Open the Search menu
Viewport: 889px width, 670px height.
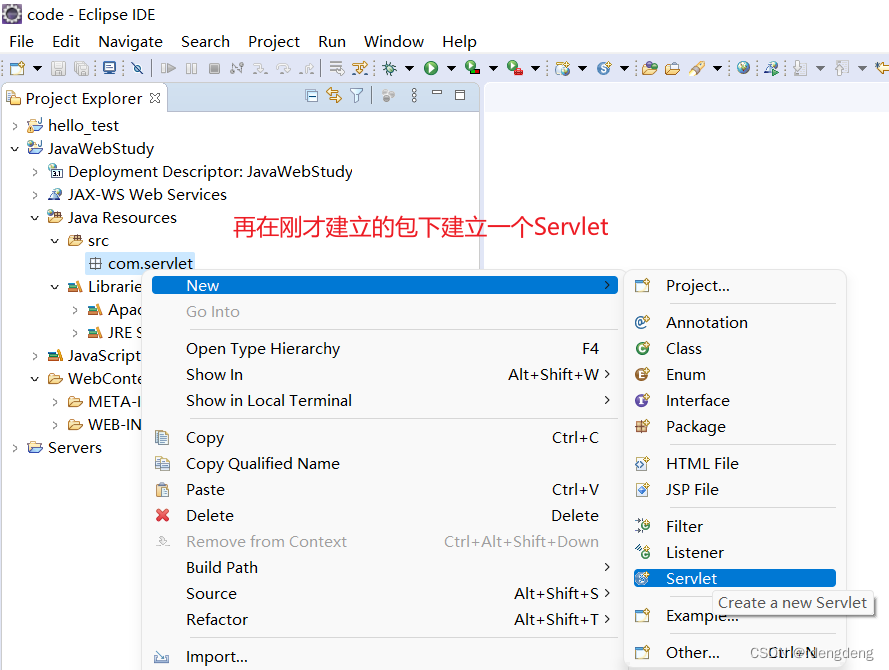205,41
